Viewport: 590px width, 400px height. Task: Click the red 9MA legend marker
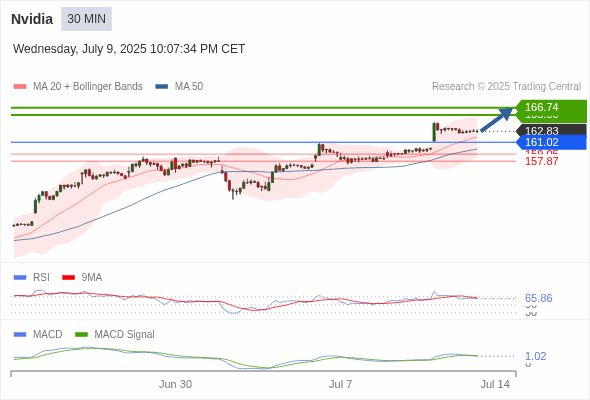[x=68, y=277]
